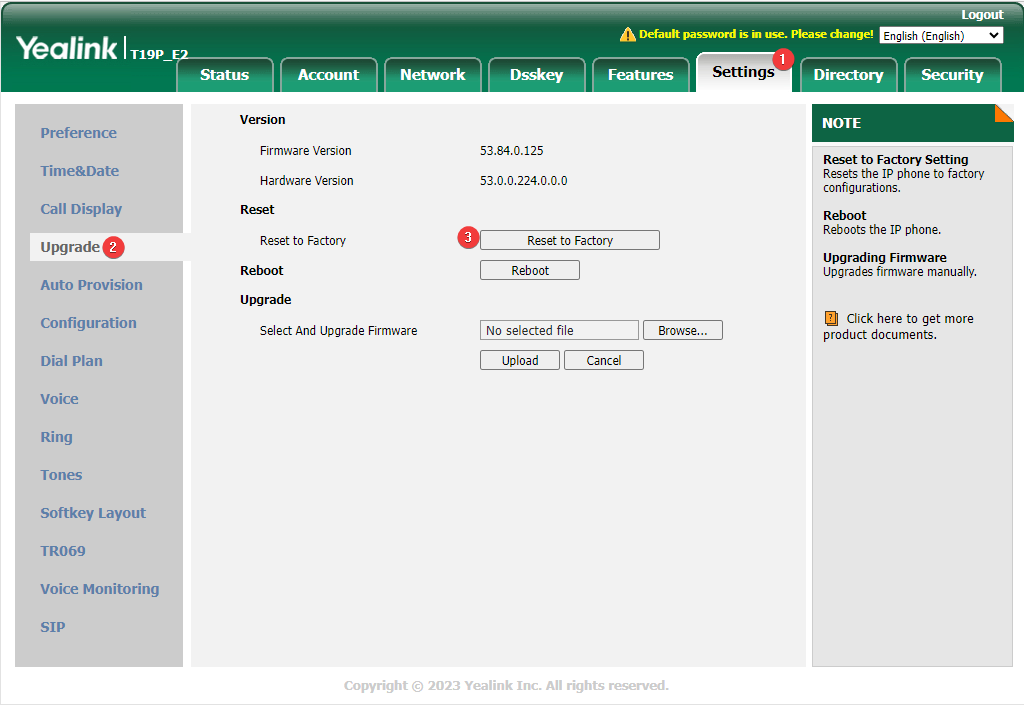Select the Security tab

(x=951, y=75)
